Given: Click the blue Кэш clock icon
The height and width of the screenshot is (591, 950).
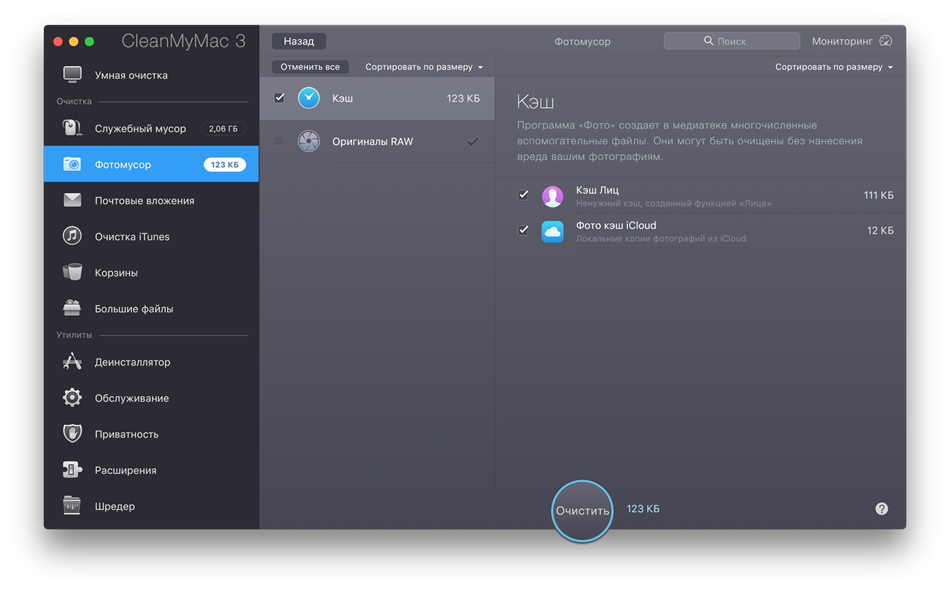Looking at the screenshot, I should point(308,98).
